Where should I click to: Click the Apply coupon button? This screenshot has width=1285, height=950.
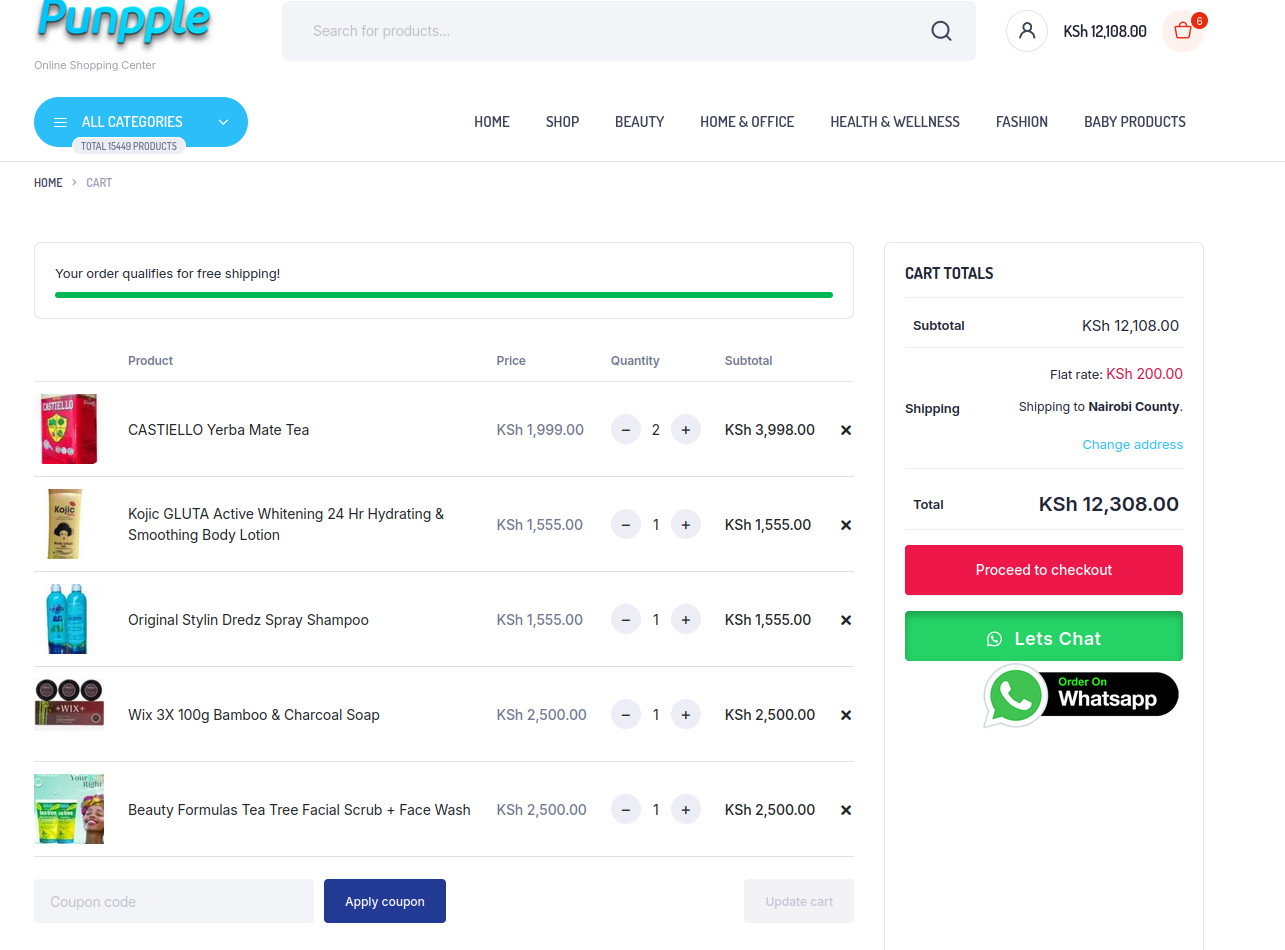385,901
